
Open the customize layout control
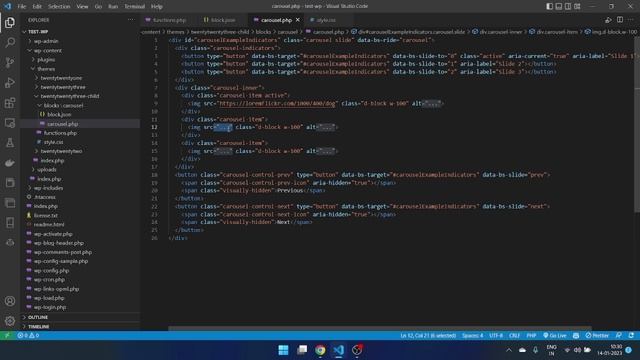(x=577, y=6)
